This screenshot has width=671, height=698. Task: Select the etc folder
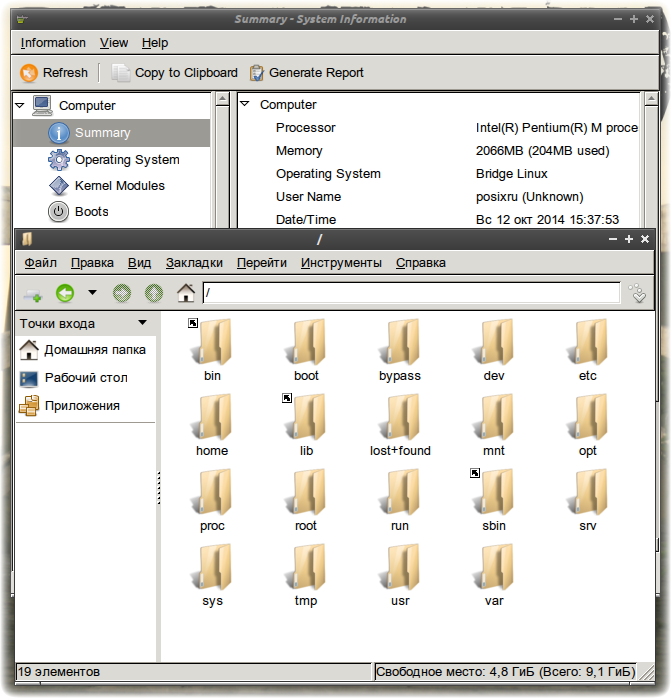[x=588, y=350]
